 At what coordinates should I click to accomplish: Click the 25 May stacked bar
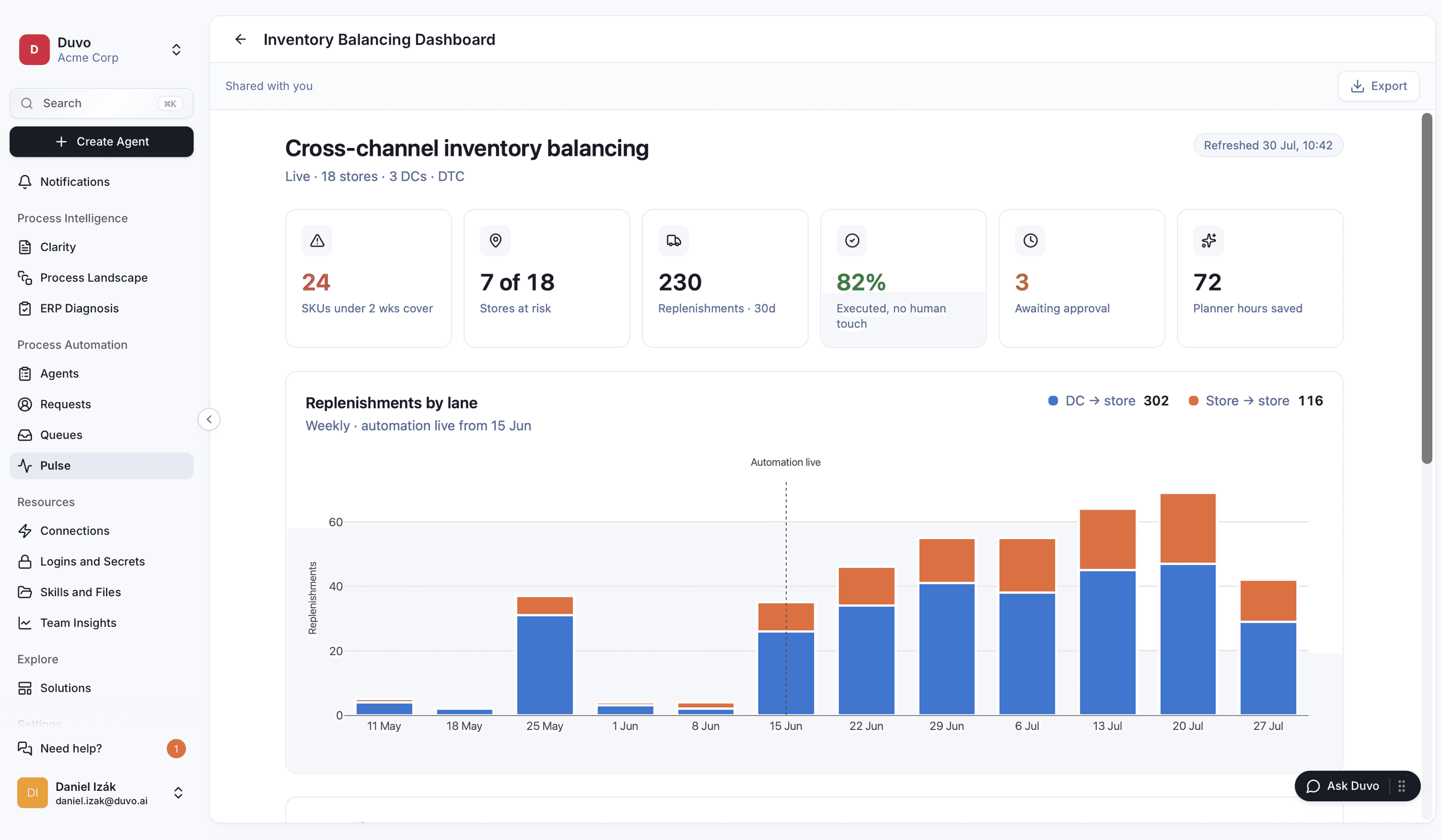point(545,656)
